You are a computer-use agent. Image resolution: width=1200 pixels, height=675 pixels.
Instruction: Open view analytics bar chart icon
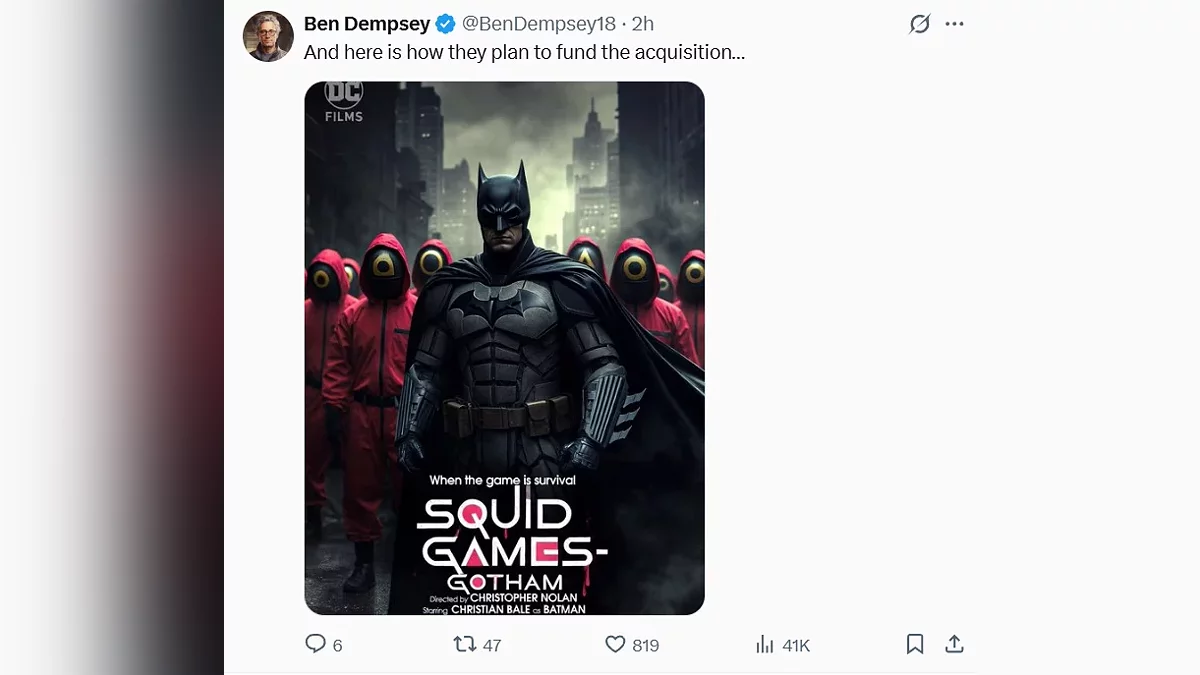[765, 644]
